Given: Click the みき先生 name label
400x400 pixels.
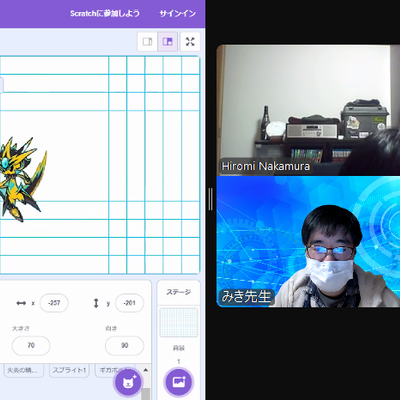Looking at the screenshot, I should click(x=246, y=296).
